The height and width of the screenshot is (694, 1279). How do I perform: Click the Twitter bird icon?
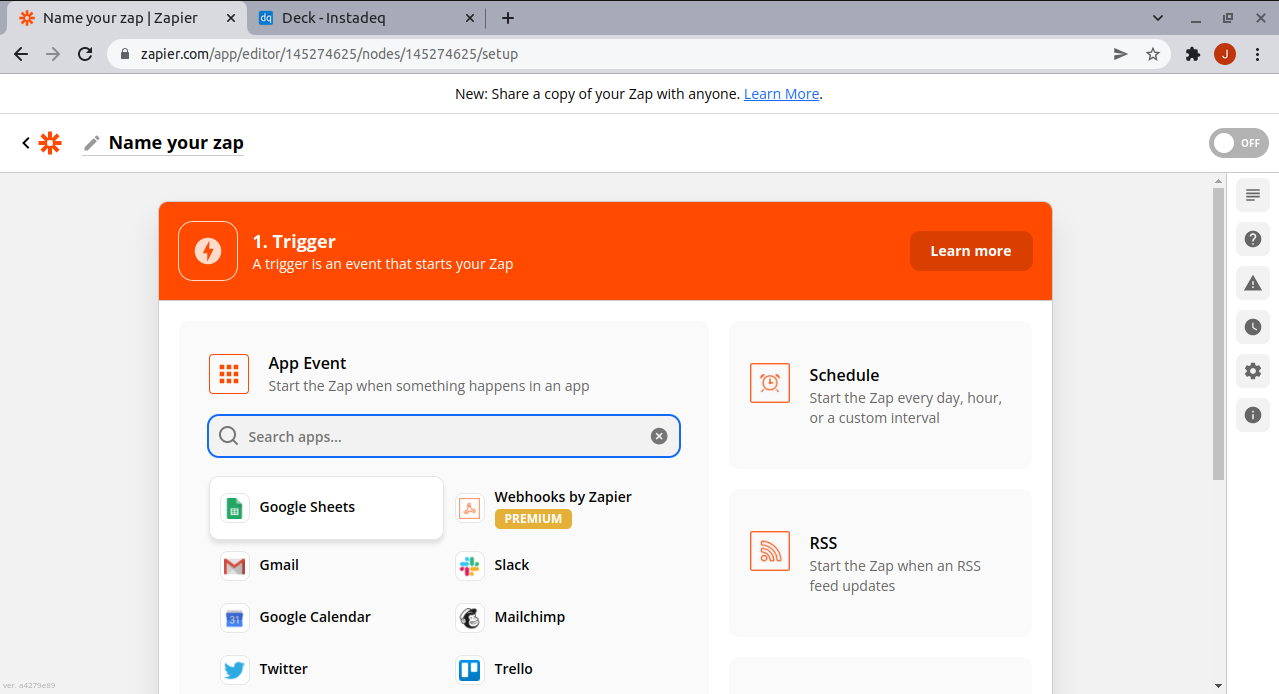click(234, 670)
